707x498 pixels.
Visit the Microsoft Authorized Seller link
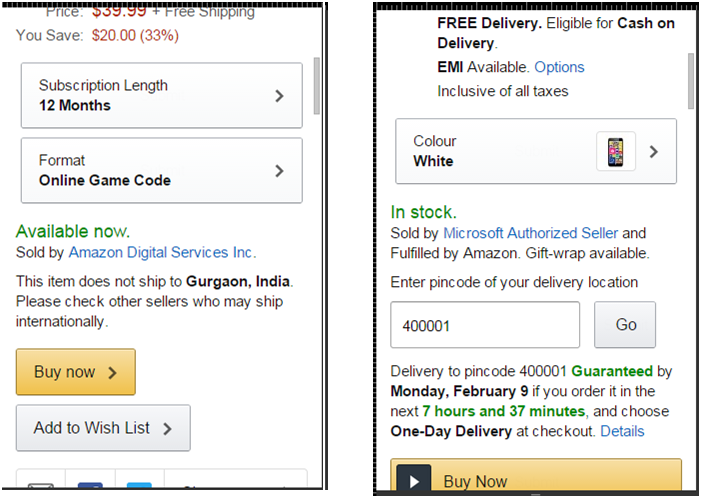pyautogui.click(x=531, y=233)
